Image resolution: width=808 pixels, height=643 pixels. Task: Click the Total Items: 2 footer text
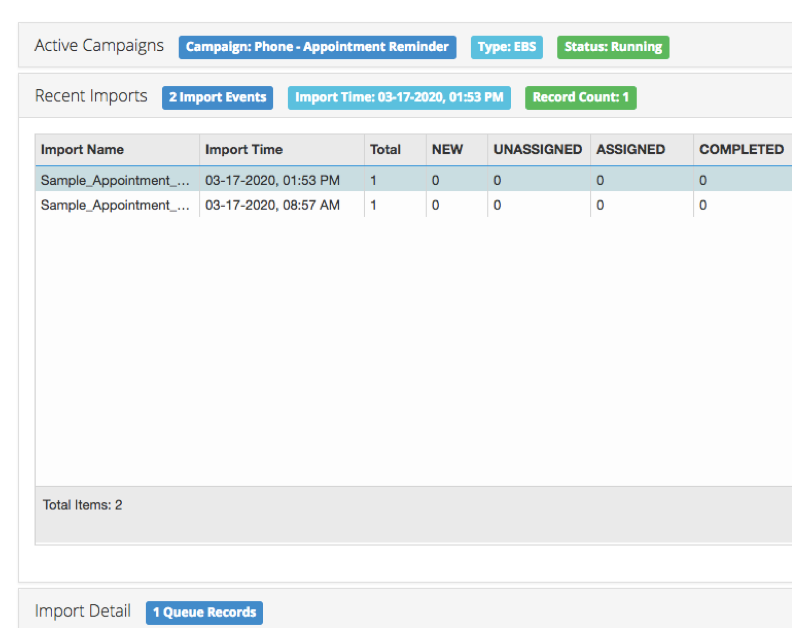pos(82,505)
